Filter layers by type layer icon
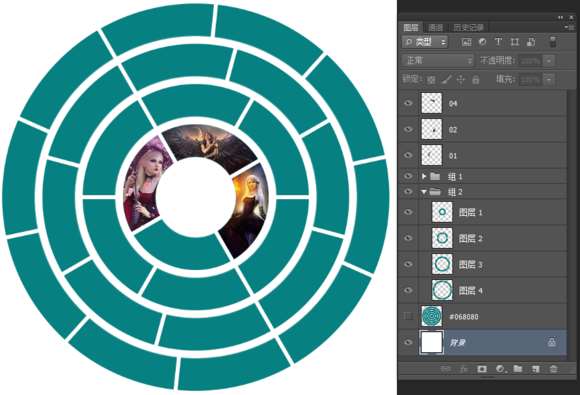Image resolution: width=580 pixels, height=395 pixels. tap(498, 42)
